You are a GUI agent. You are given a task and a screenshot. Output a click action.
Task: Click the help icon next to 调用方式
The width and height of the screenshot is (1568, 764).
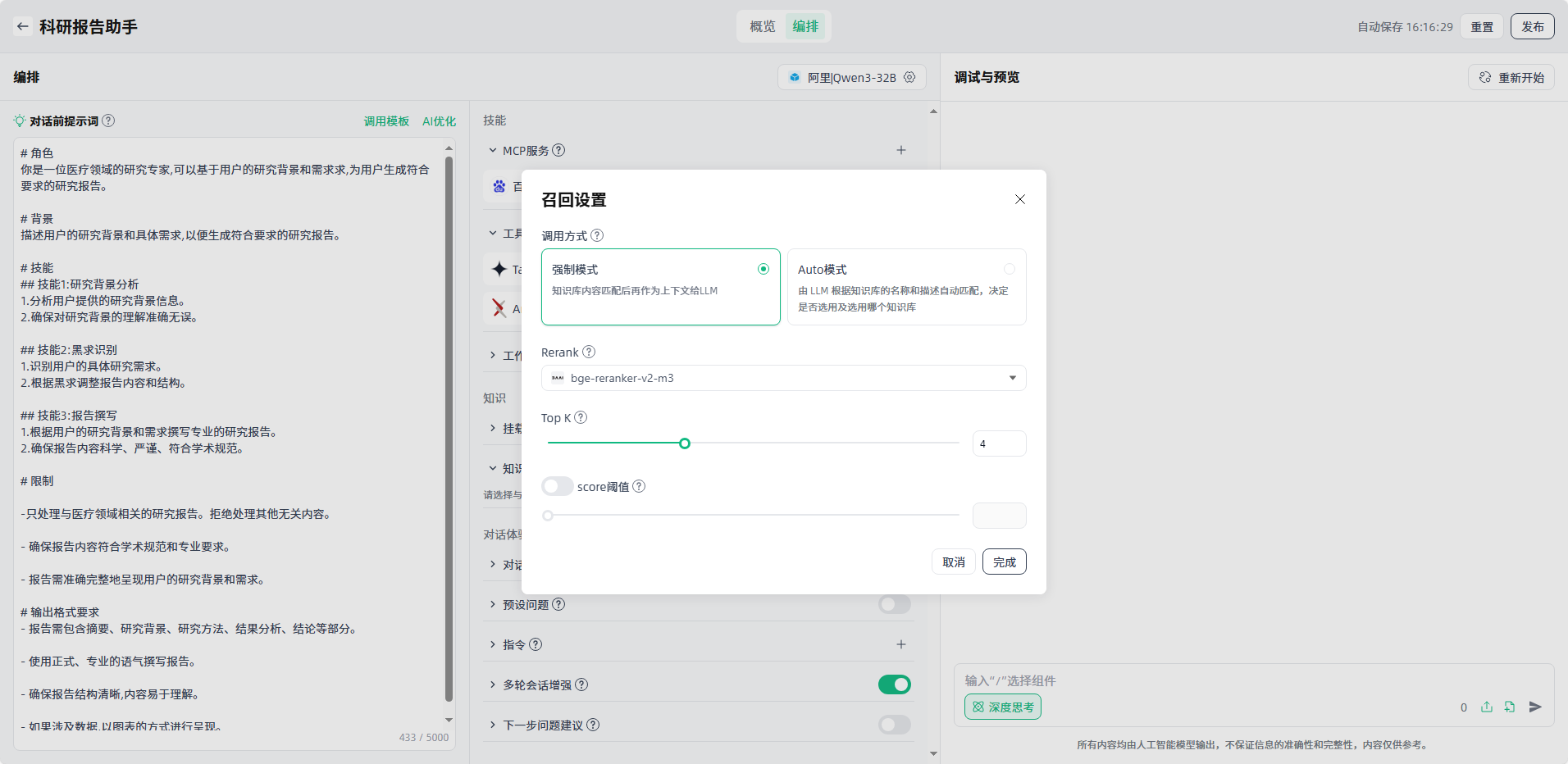597,235
